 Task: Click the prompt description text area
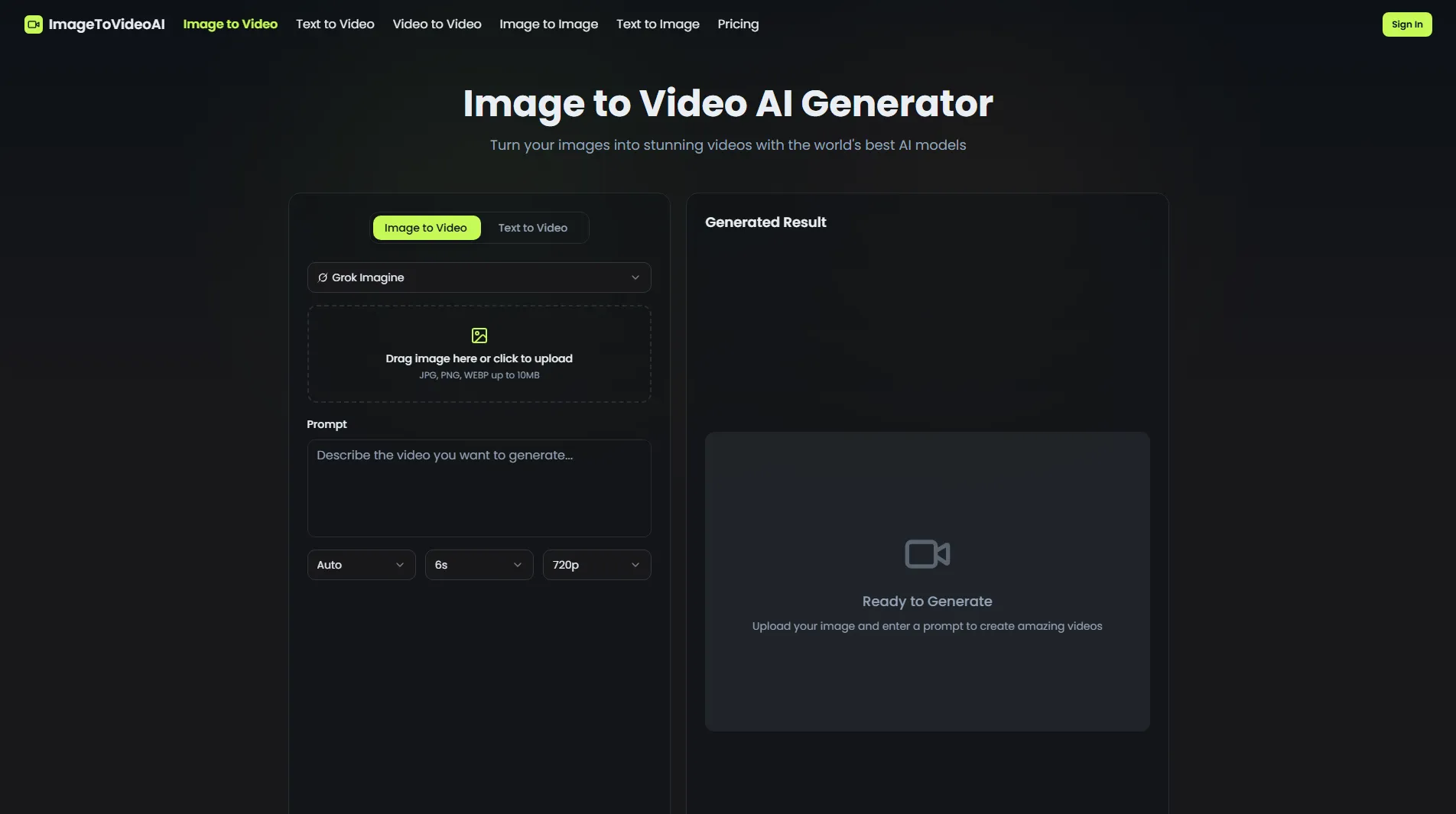pos(479,488)
